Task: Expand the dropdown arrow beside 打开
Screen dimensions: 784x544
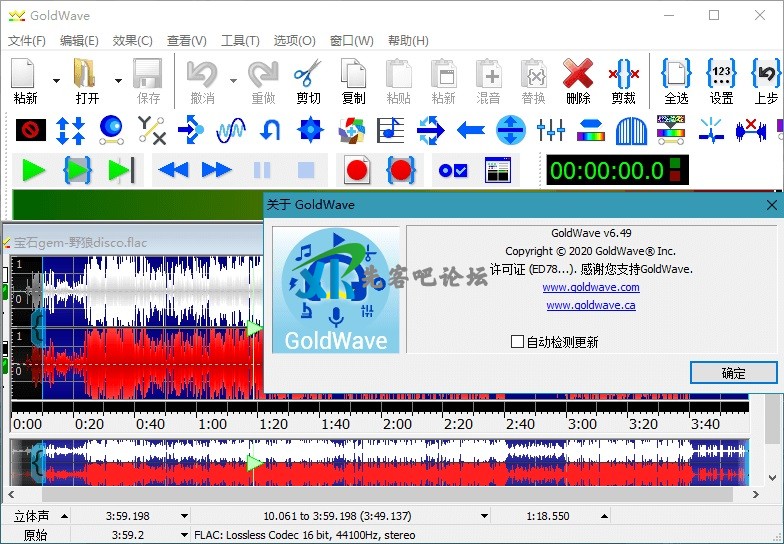Action: tap(118, 80)
